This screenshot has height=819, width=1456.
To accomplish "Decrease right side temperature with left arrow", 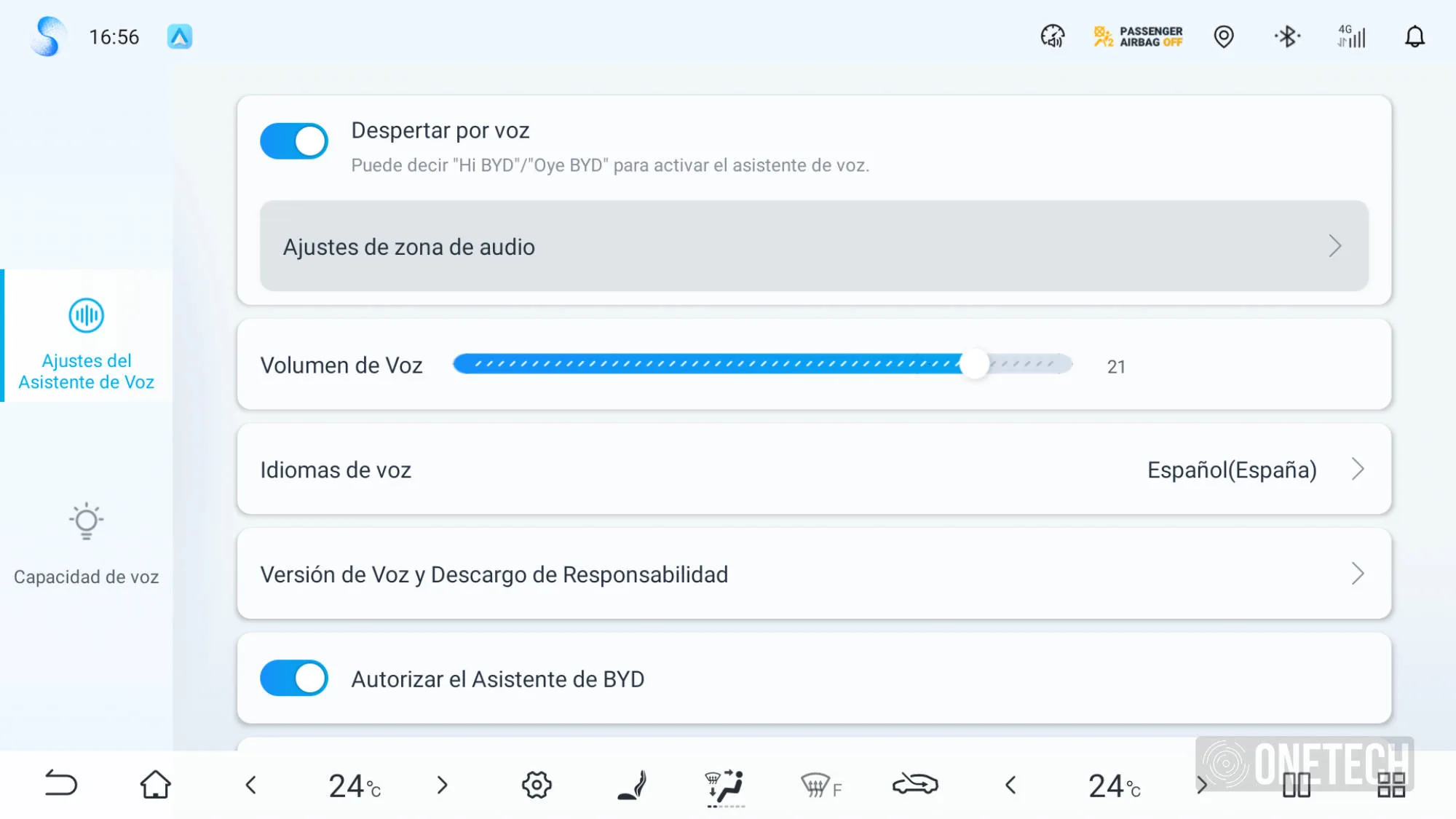I will click(1010, 785).
